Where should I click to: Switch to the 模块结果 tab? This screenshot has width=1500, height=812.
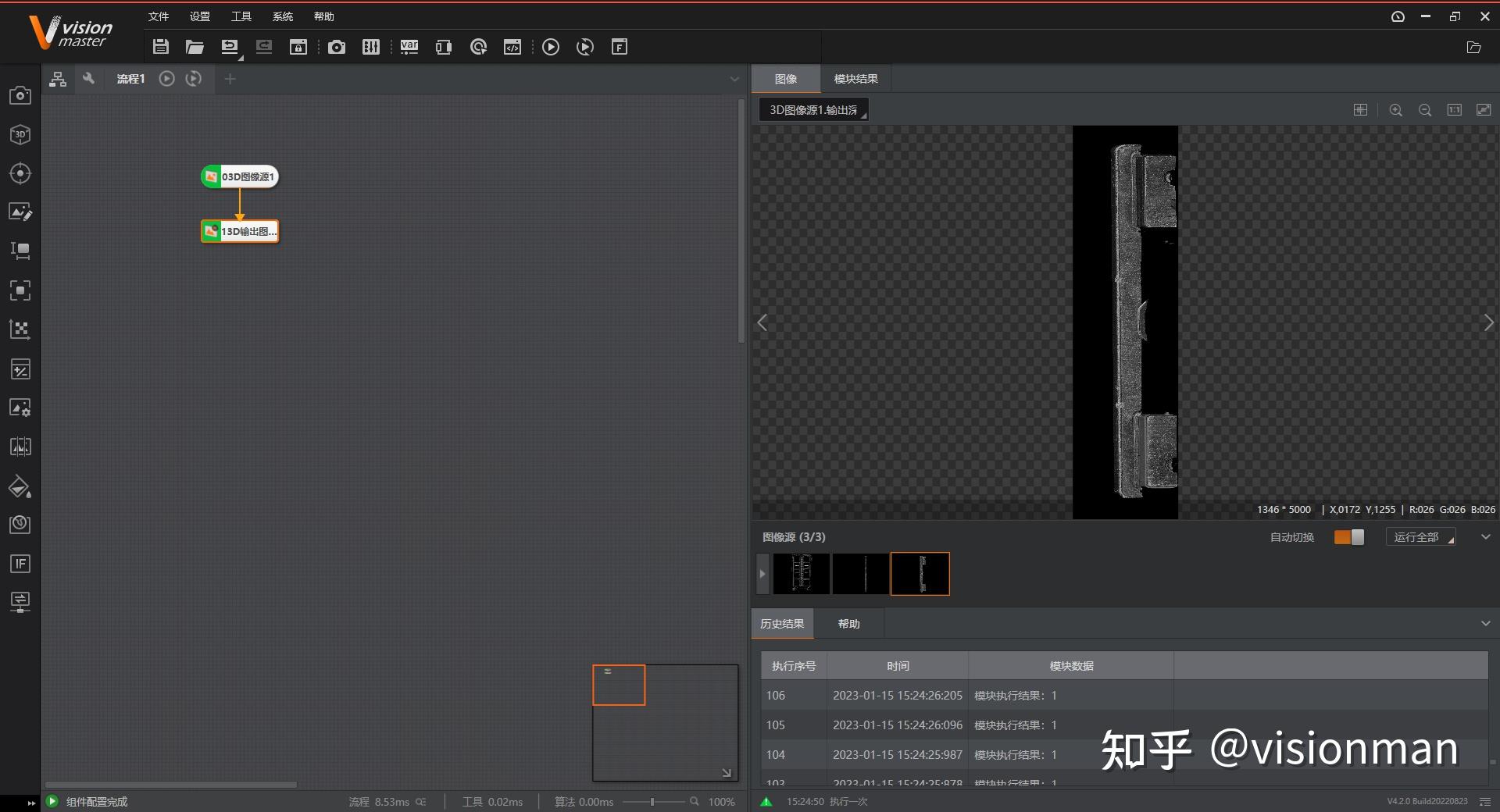pos(855,78)
